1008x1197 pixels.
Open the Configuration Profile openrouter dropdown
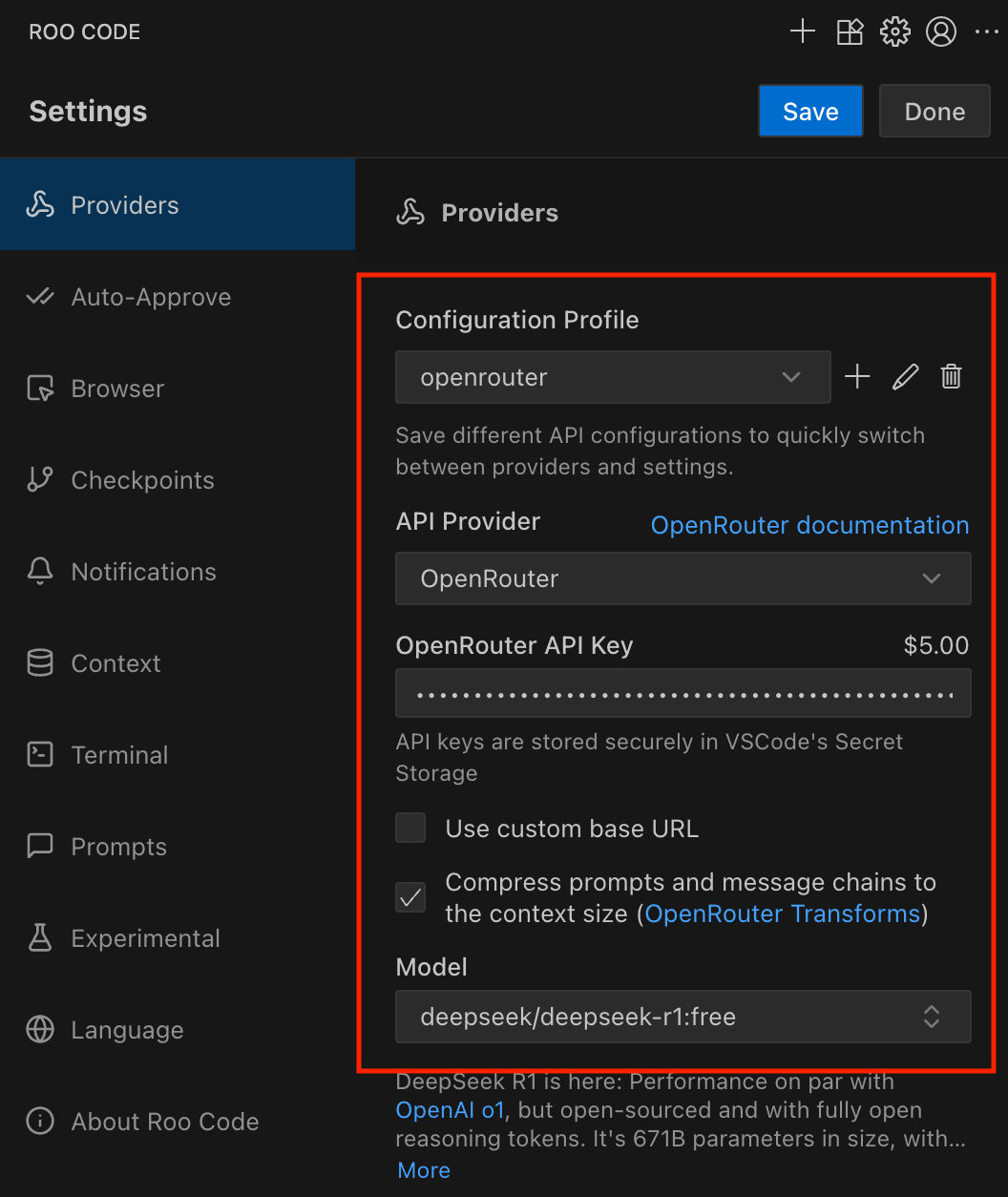[x=613, y=376]
